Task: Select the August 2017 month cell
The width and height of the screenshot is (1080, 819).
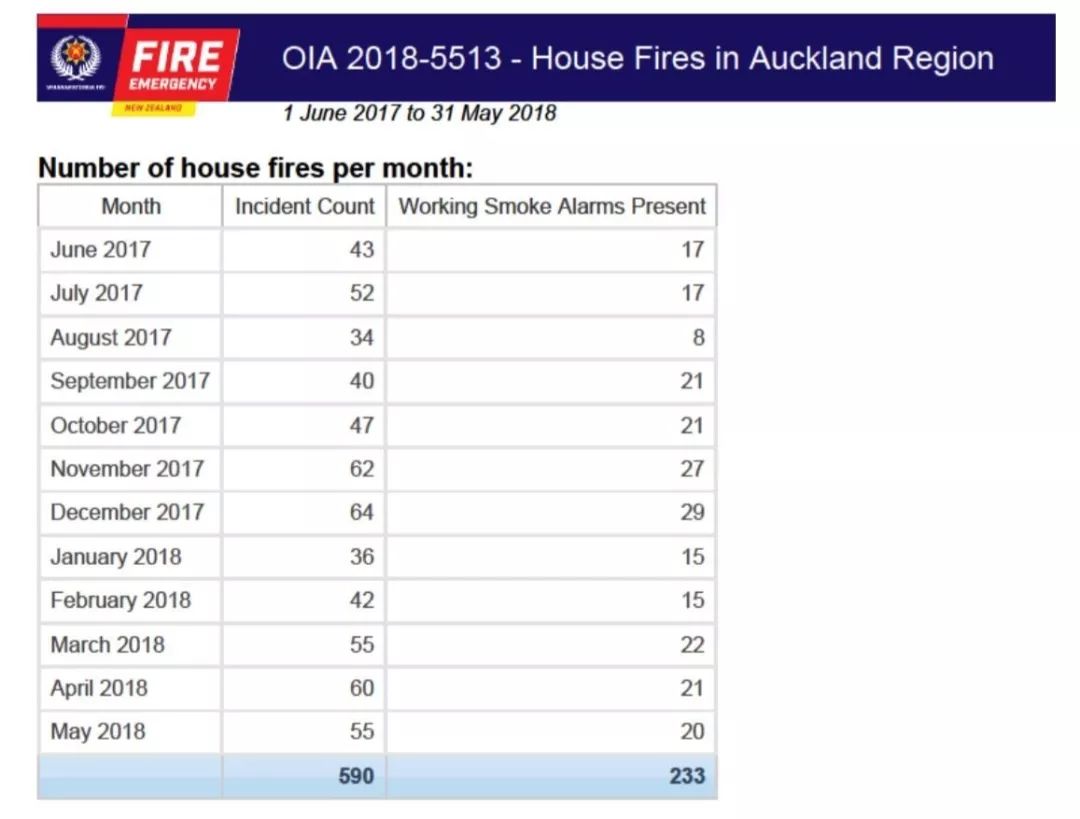Action: (110, 338)
